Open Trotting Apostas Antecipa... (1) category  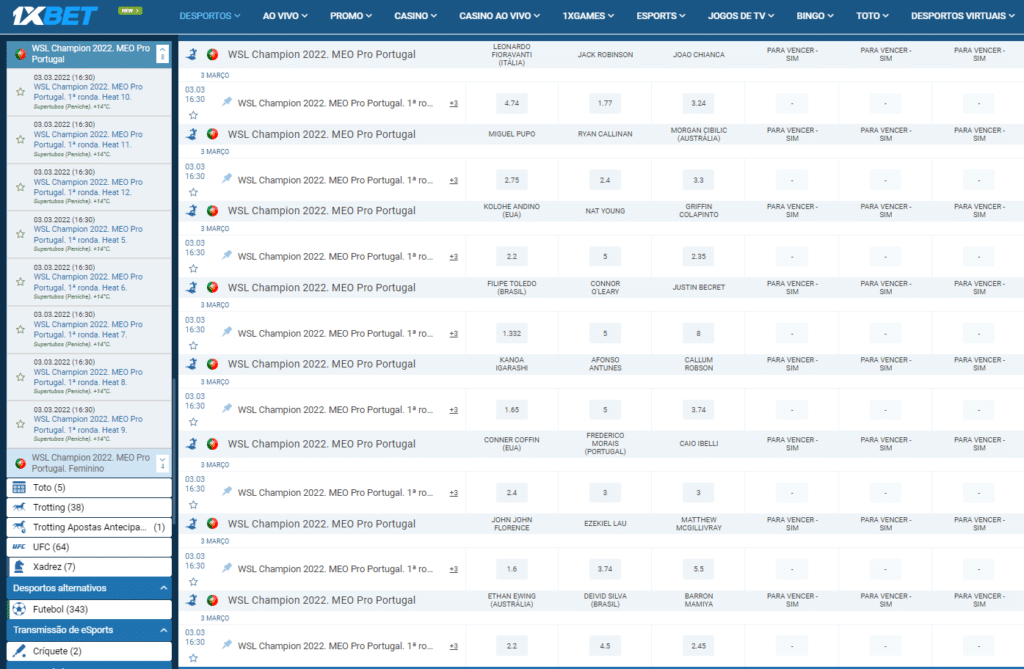(x=89, y=527)
